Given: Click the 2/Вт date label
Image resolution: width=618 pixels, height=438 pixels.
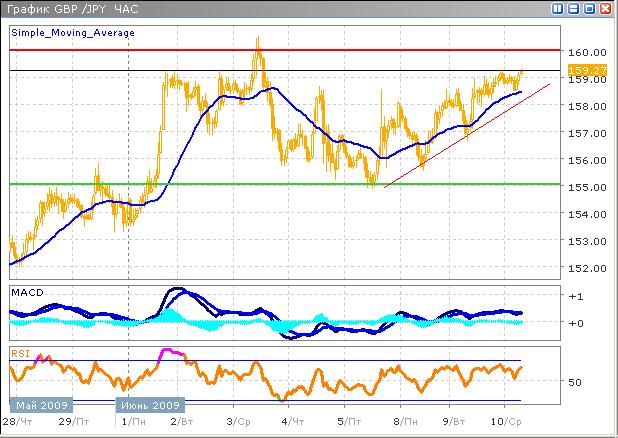Looking at the screenshot, I should tap(182, 421).
